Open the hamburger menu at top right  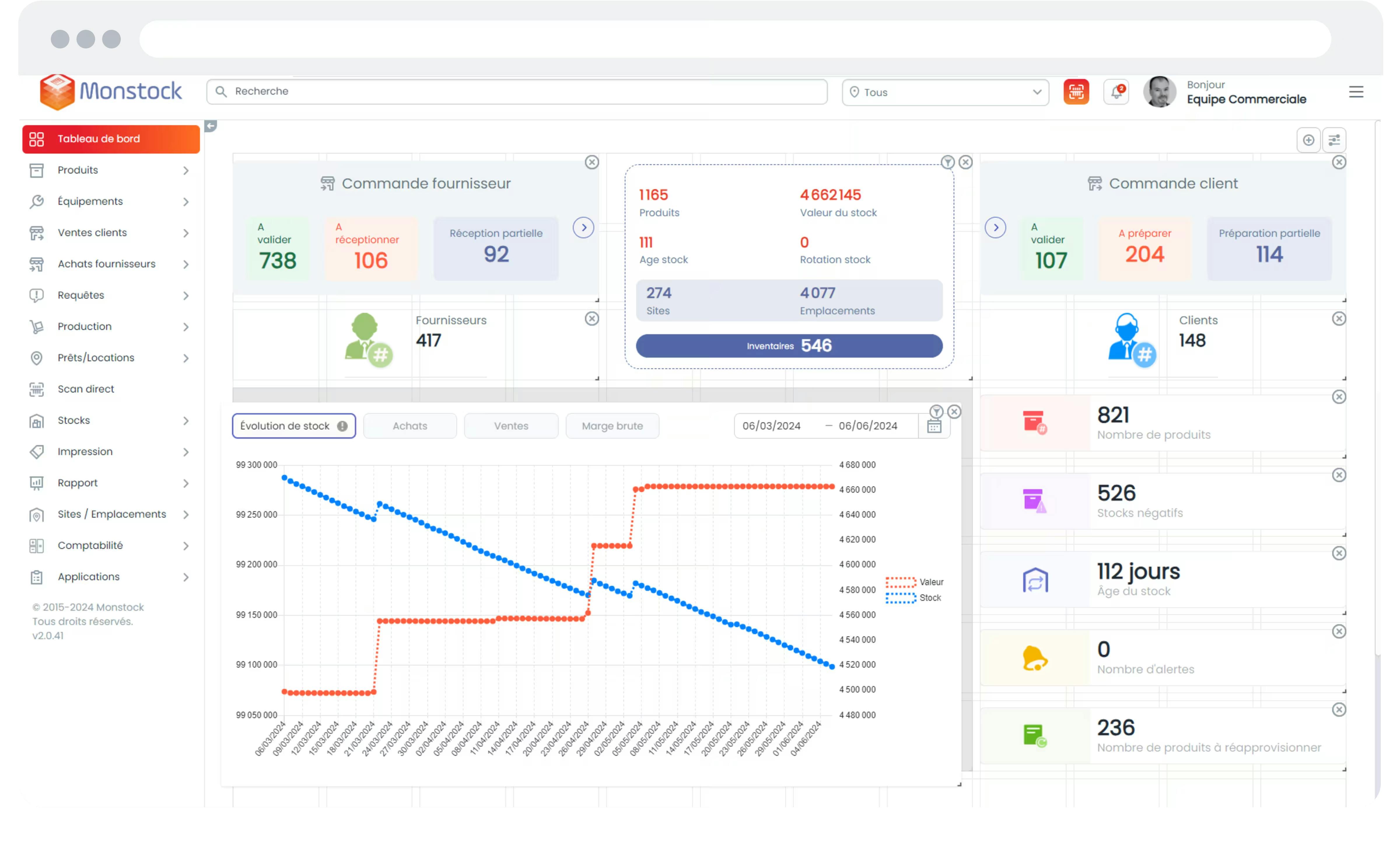pos(1356,92)
